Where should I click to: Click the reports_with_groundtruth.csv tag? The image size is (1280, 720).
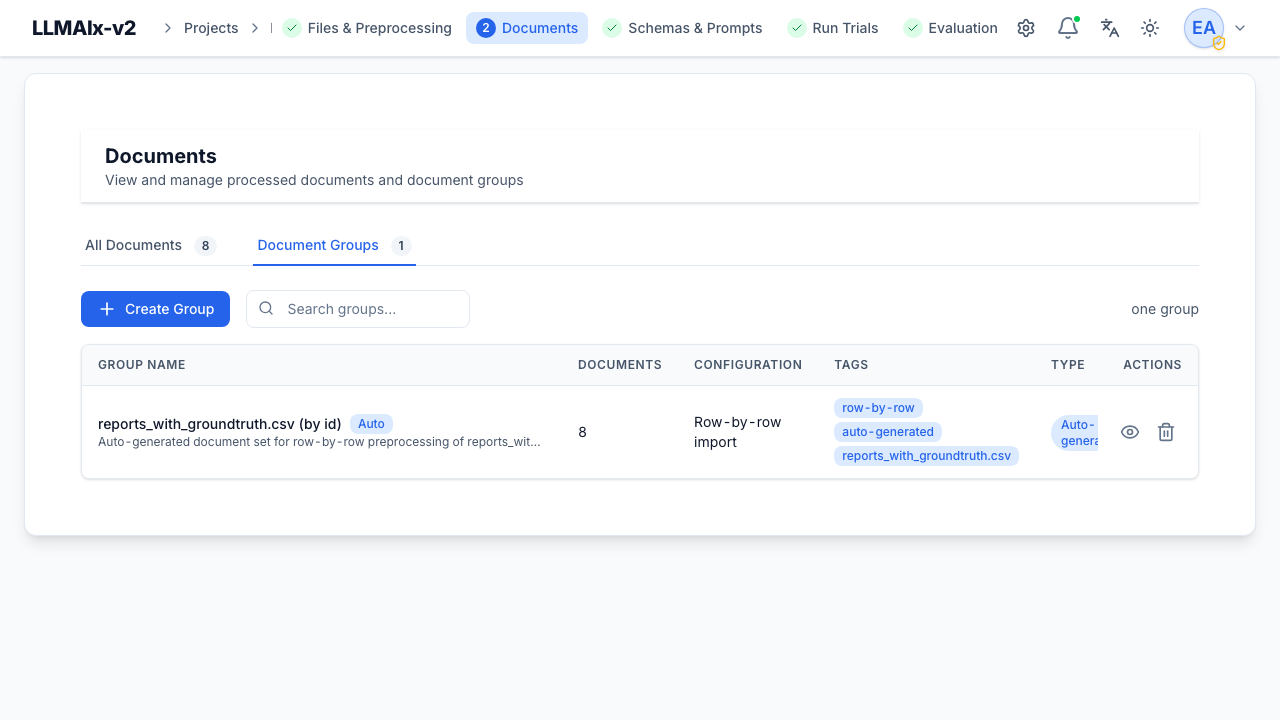(926, 456)
